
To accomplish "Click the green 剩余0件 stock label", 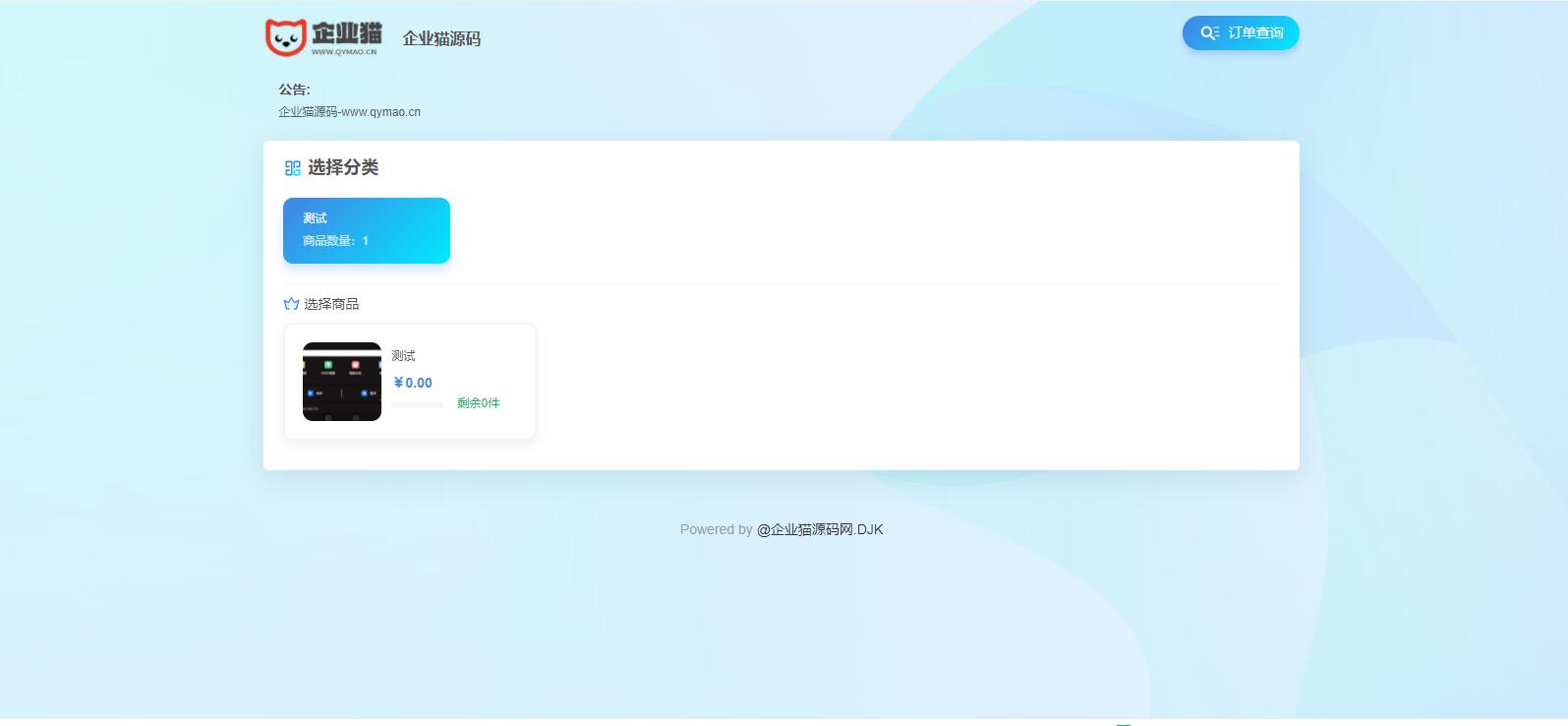I will 478,403.
